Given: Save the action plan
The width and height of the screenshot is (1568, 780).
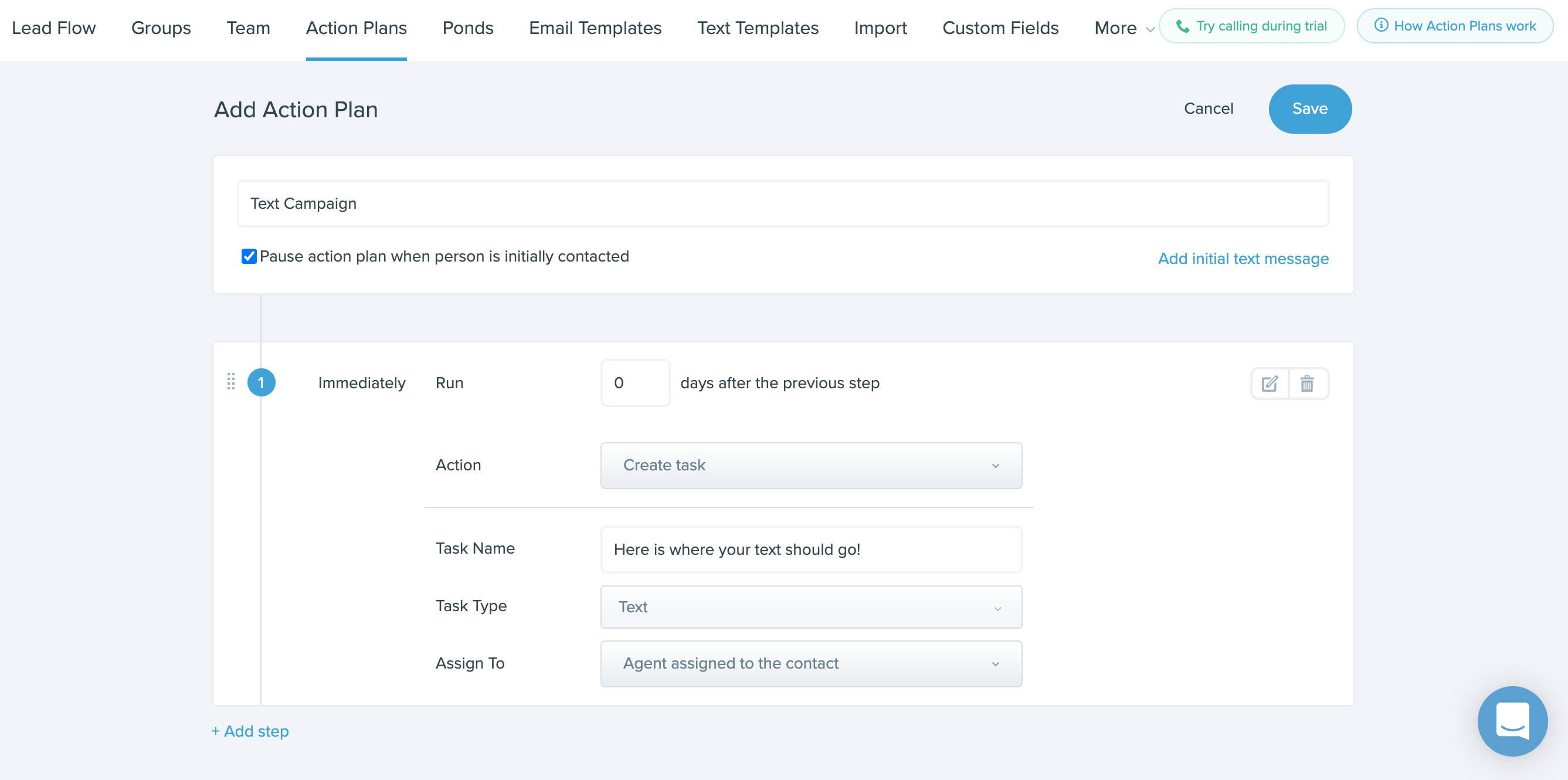Looking at the screenshot, I should [1310, 109].
